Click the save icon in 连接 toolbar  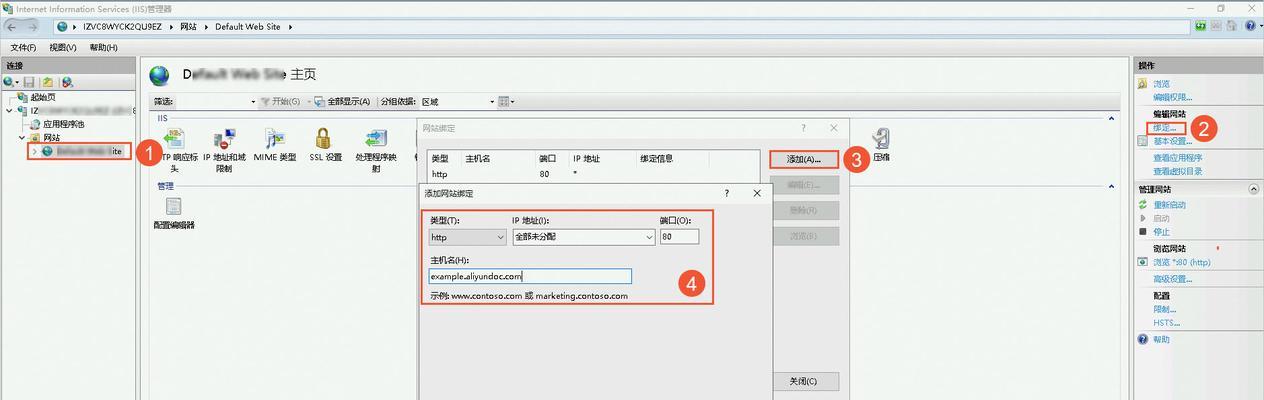[x=30, y=82]
